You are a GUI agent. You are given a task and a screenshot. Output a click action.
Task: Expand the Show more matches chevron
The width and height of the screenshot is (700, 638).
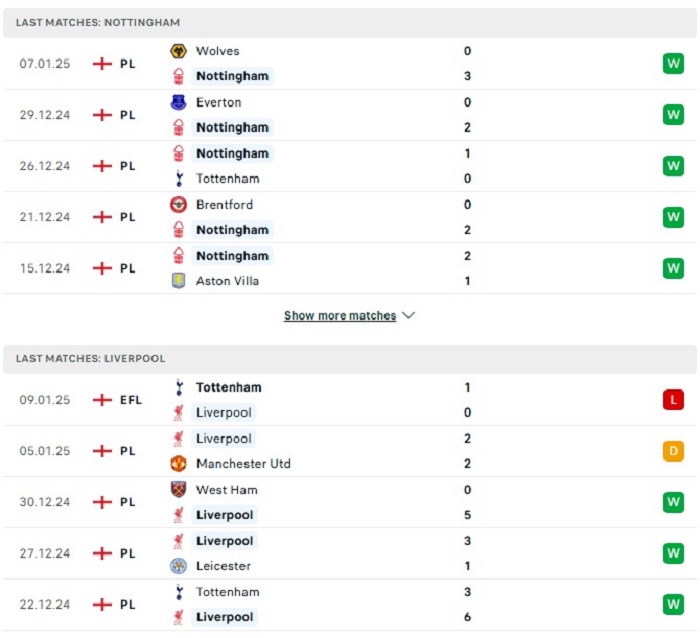coord(408,316)
